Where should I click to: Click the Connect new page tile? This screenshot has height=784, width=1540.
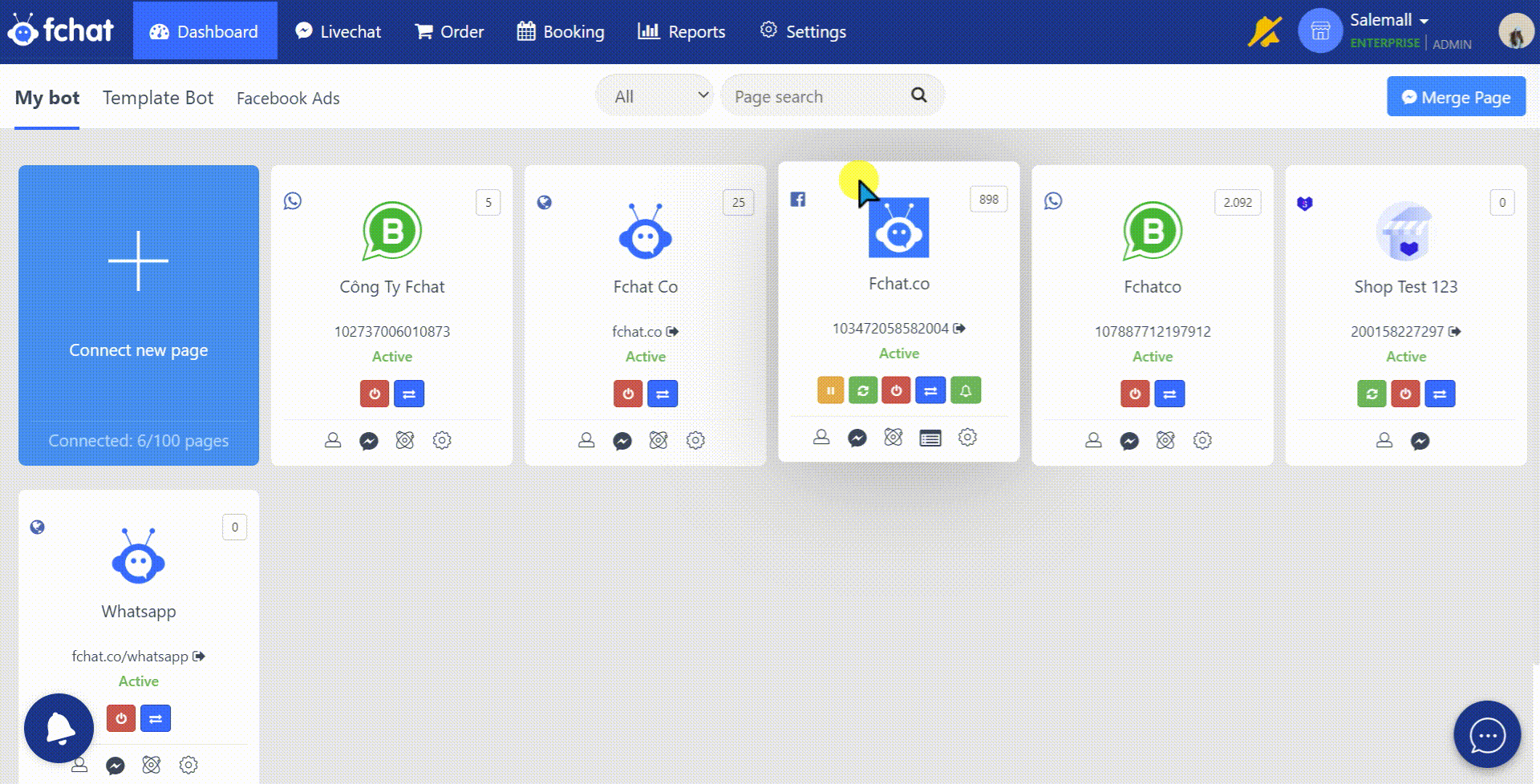(x=139, y=315)
